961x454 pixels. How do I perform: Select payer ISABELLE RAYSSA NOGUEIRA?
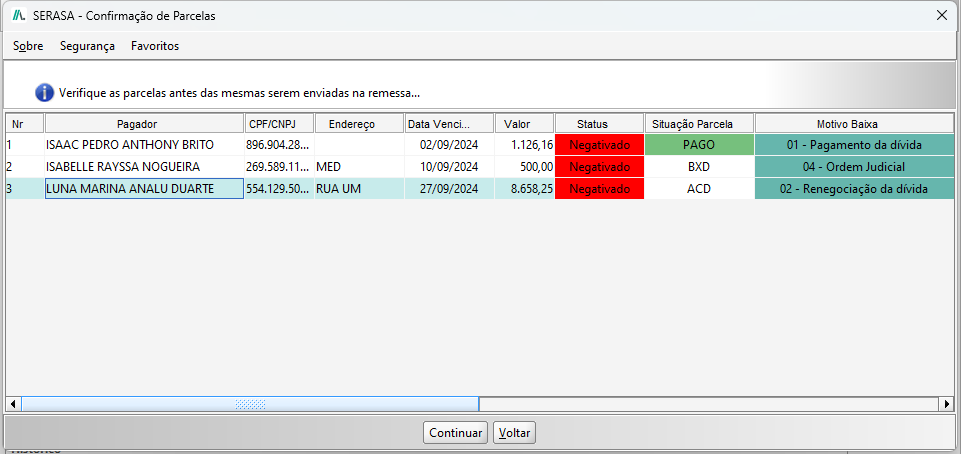pos(144,167)
